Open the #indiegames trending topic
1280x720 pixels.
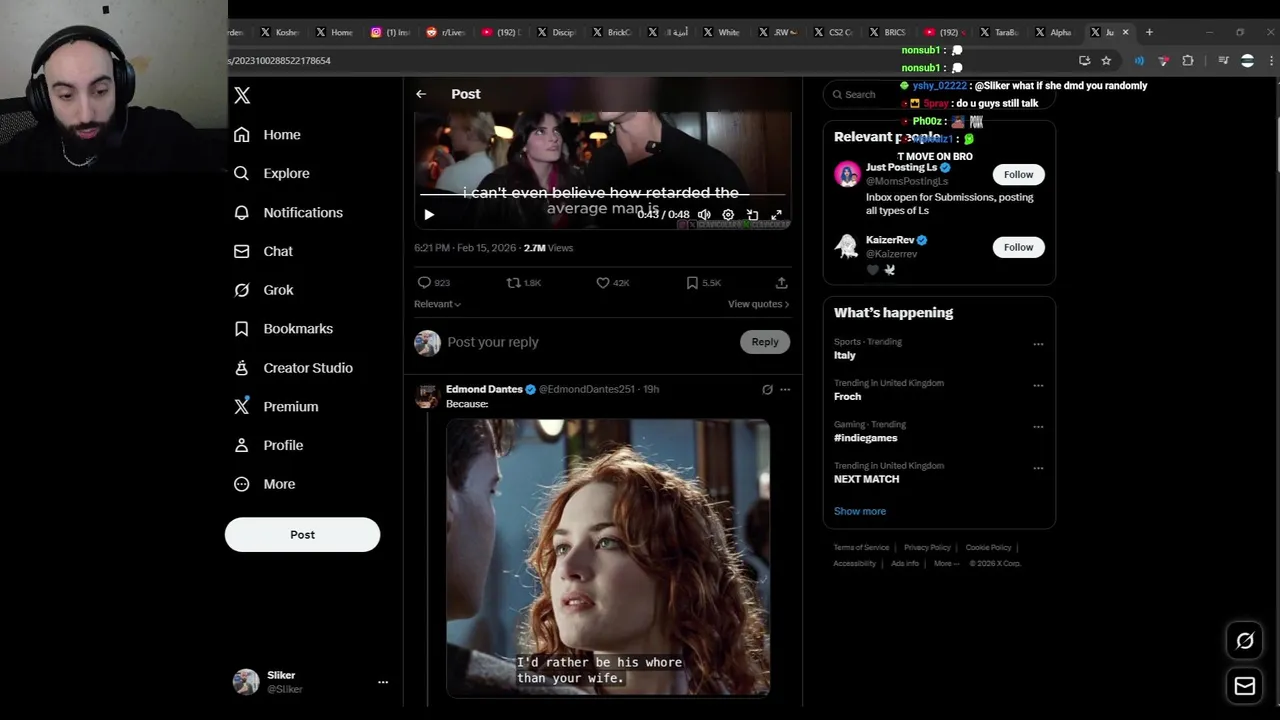point(866,438)
